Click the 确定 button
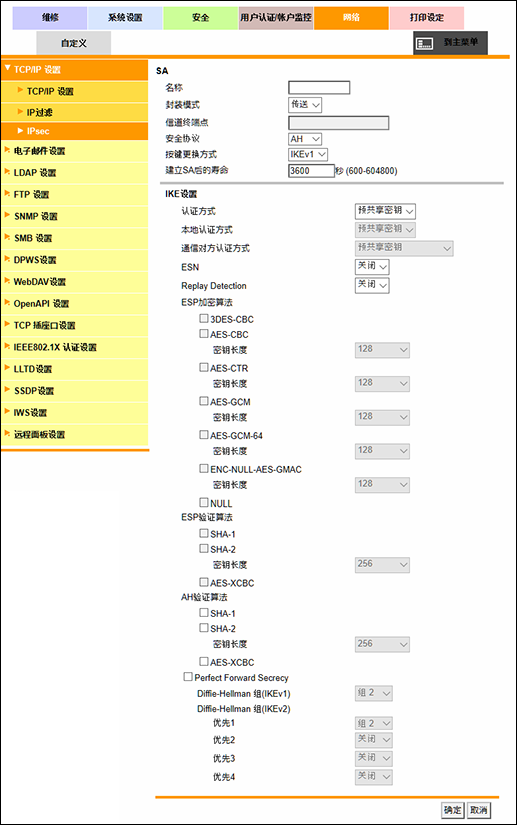517x825 pixels. pyautogui.click(x=452, y=810)
